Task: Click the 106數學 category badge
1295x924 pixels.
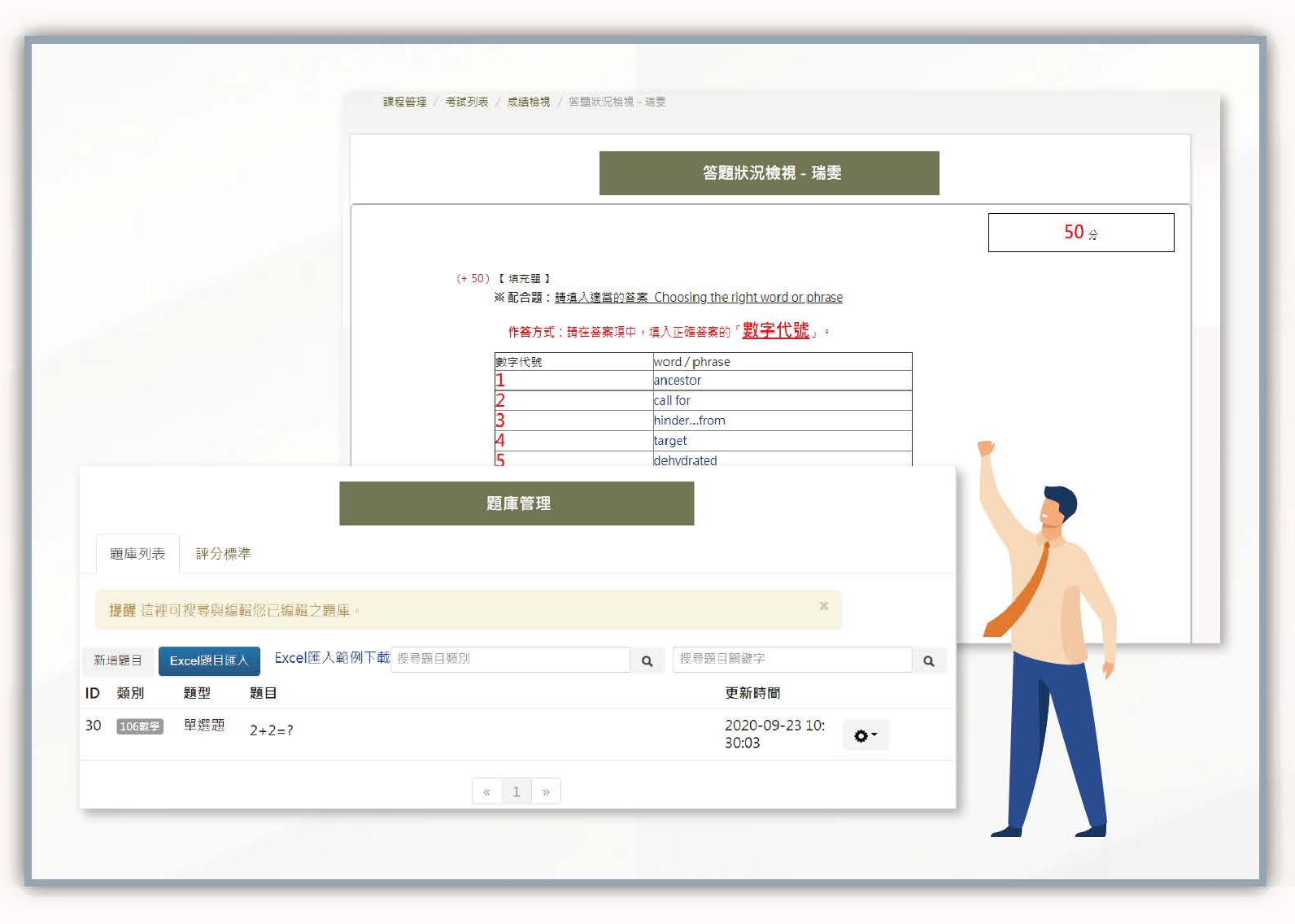Action: coord(140,726)
